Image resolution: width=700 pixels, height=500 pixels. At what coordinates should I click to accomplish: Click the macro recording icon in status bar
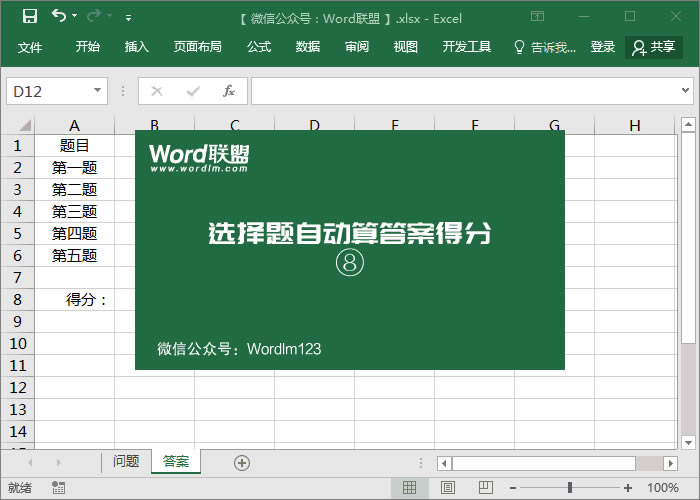[x=59, y=488]
